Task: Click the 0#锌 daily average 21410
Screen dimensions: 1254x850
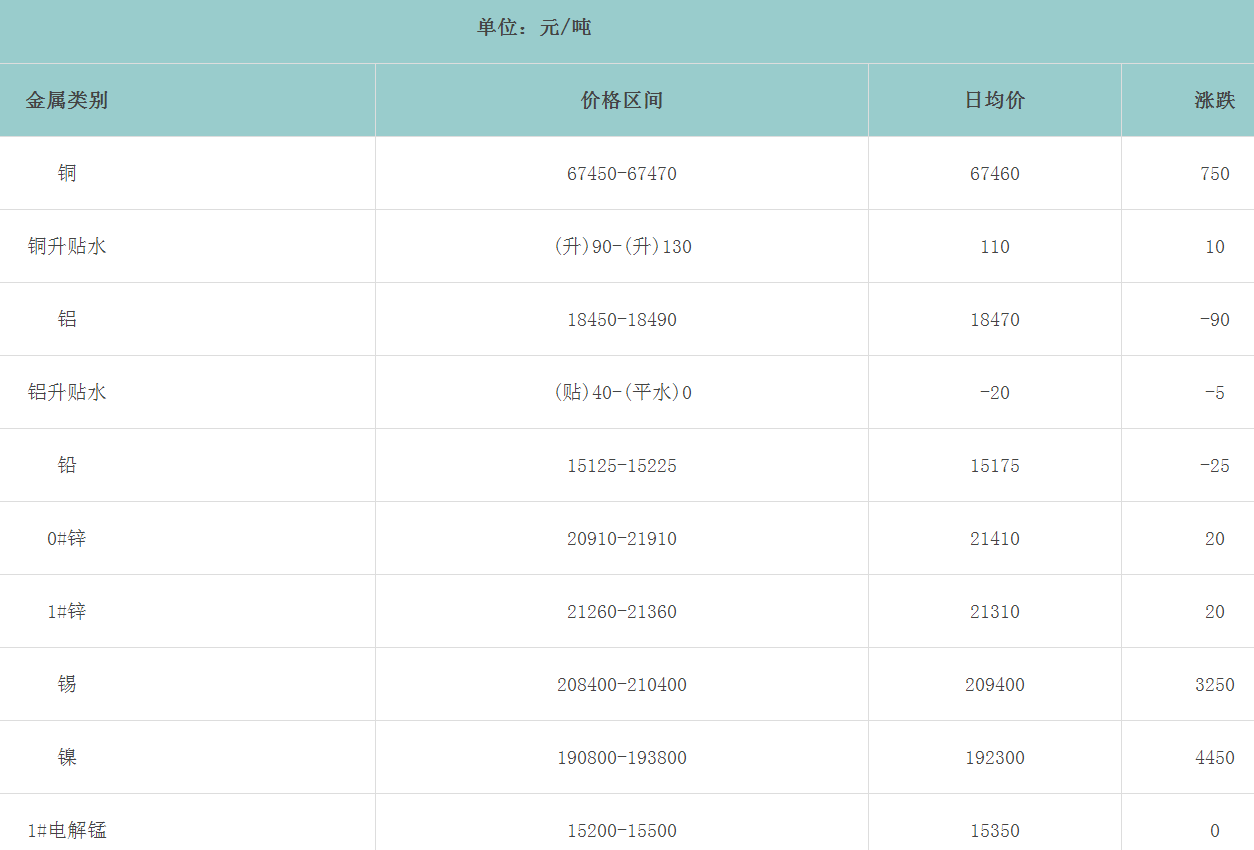Action: click(995, 539)
